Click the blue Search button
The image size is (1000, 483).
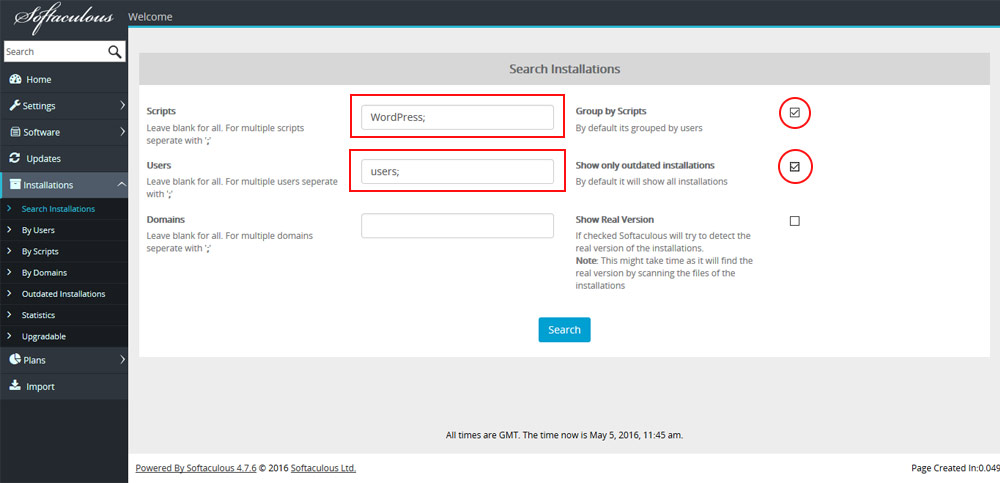tap(564, 330)
